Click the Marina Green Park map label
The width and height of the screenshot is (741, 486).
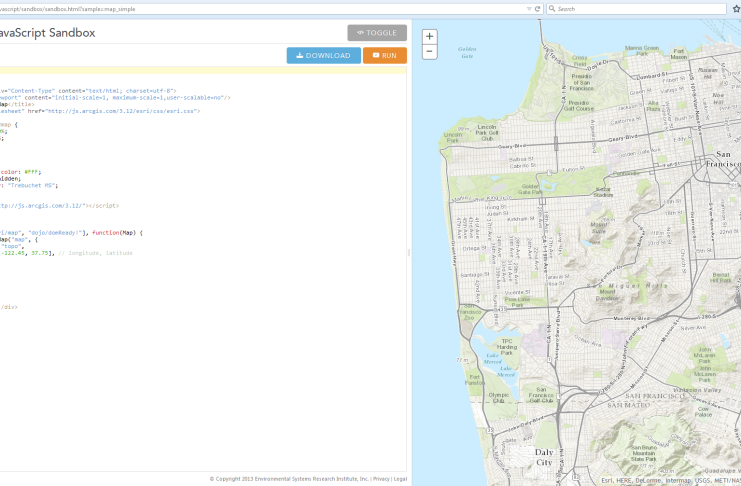(x=642, y=51)
